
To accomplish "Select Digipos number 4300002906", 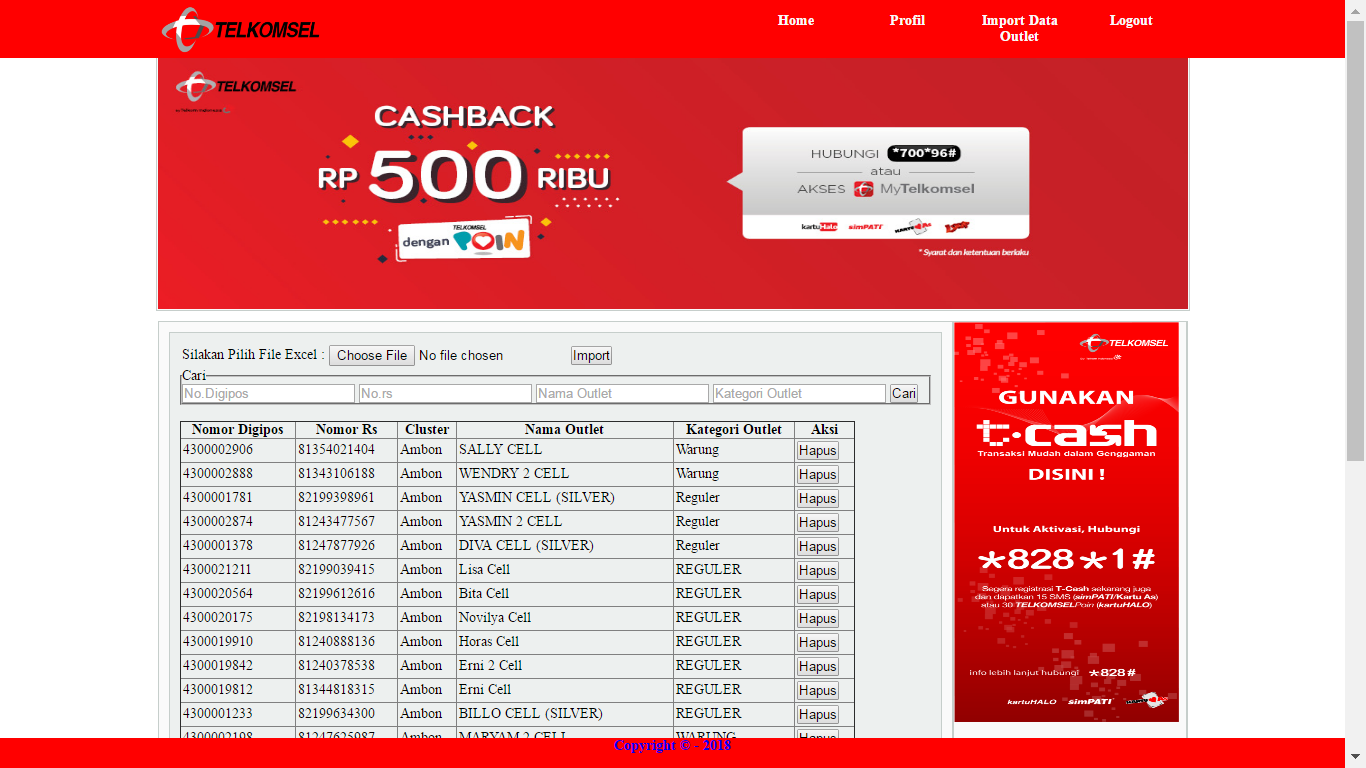I will pos(218,450).
